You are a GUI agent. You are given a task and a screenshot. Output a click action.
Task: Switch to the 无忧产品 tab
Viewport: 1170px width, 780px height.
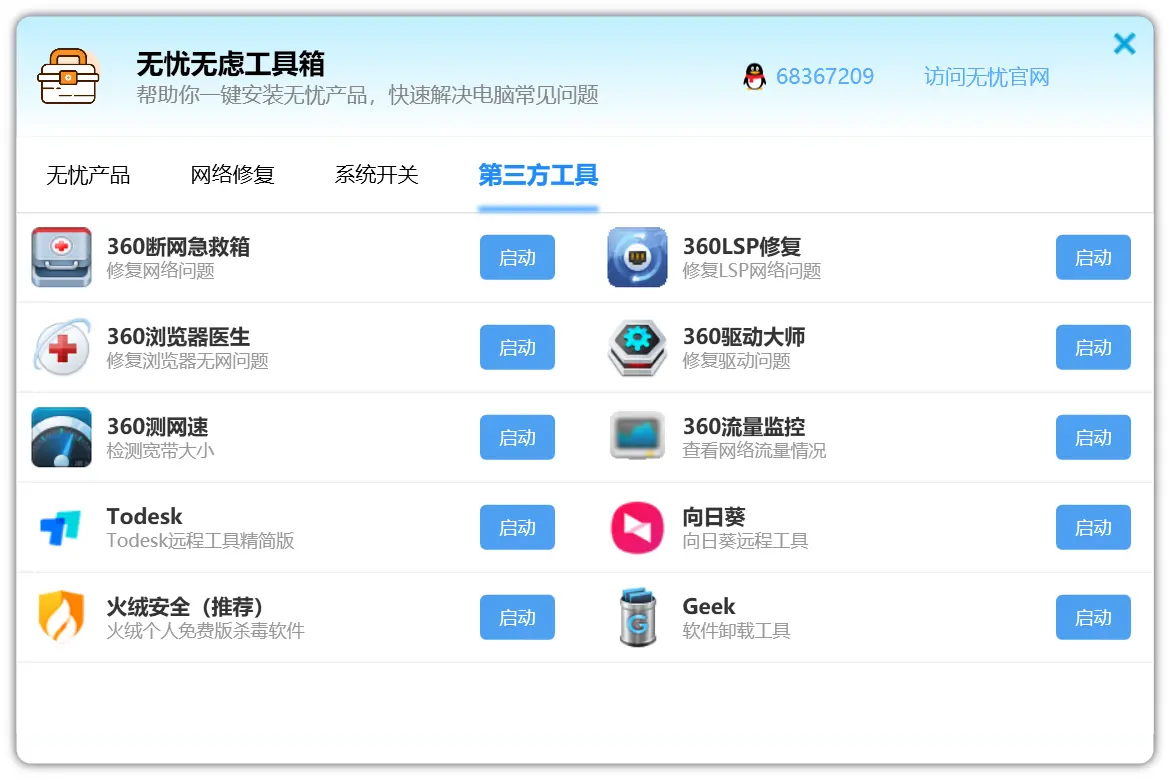(x=88, y=175)
